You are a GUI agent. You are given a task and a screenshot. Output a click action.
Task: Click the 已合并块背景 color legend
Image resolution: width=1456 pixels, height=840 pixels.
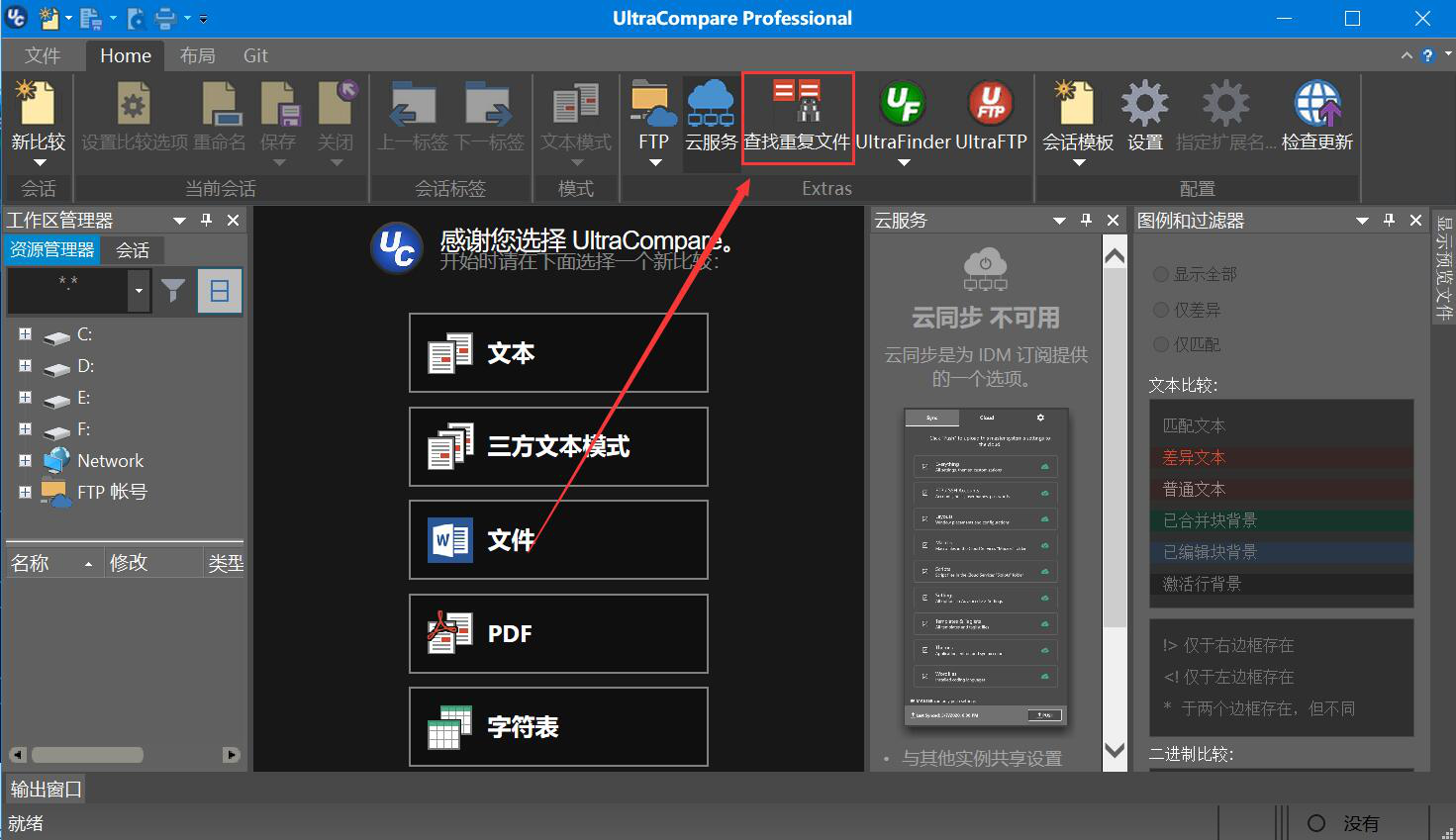click(x=1281, y=520)
